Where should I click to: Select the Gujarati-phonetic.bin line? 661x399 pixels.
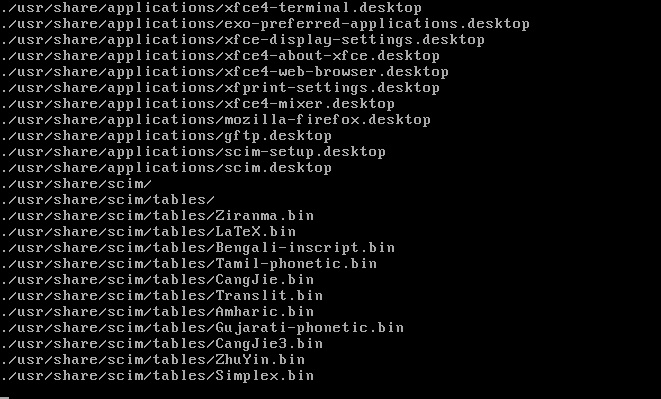click(x=202, y=329)
